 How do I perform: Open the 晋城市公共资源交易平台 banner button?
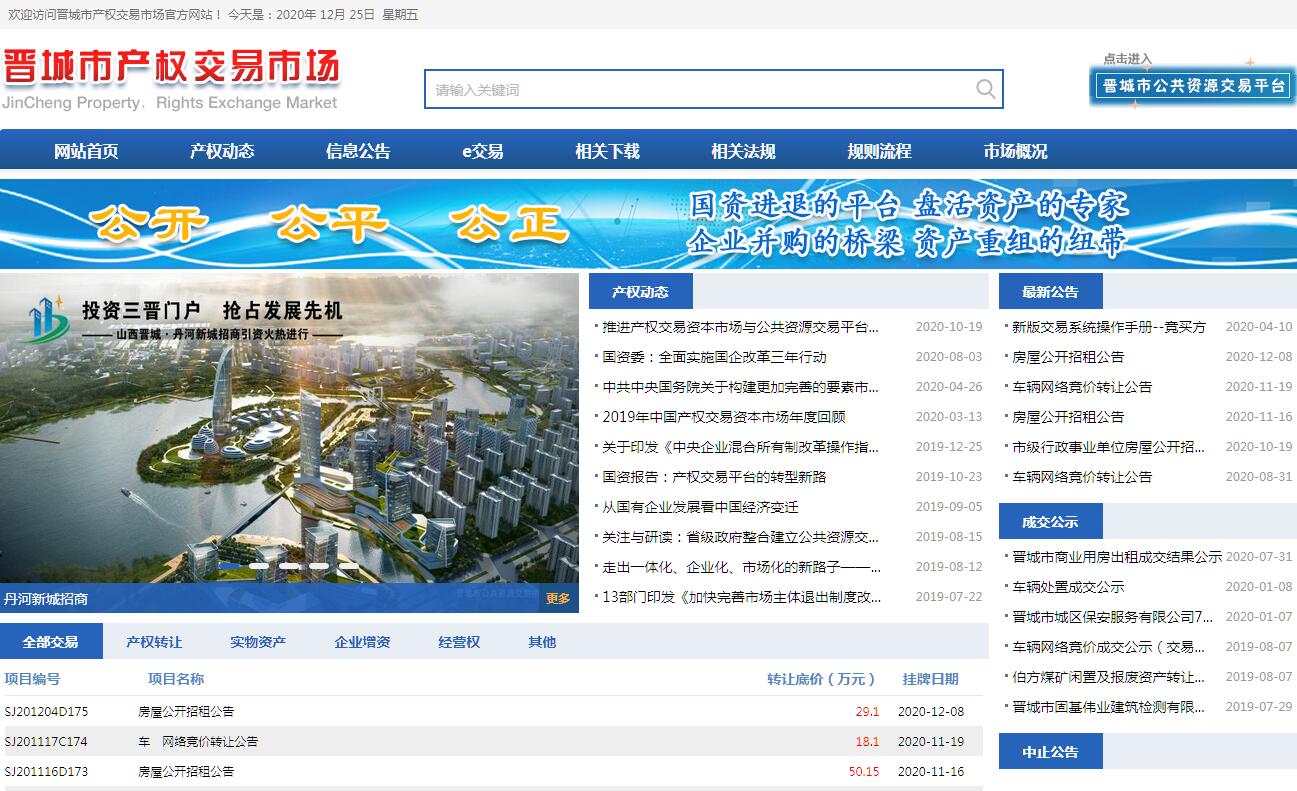[x=1191, y=86]
